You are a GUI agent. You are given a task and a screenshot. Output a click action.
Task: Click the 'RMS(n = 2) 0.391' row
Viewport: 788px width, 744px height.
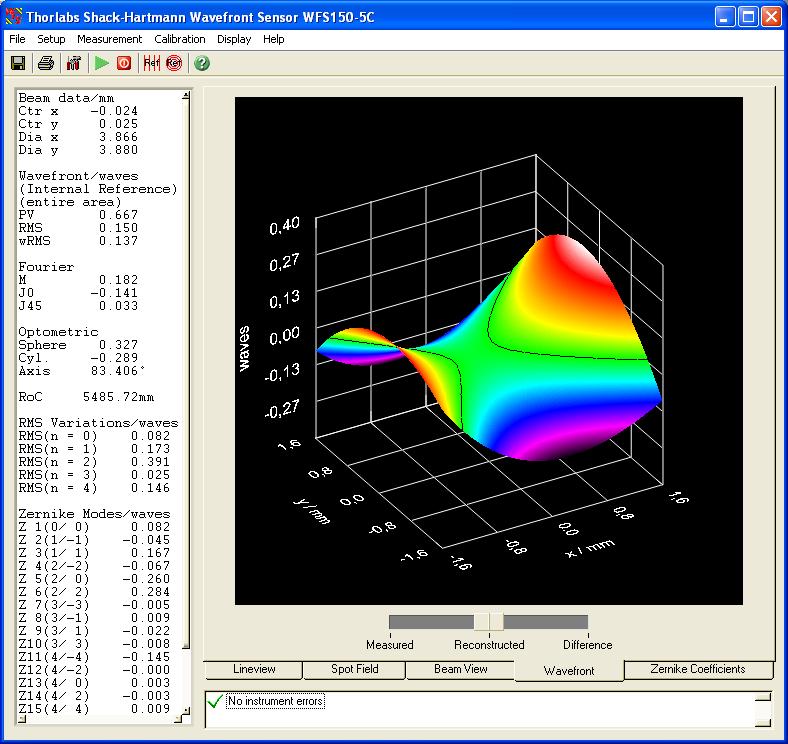point(94,461)
